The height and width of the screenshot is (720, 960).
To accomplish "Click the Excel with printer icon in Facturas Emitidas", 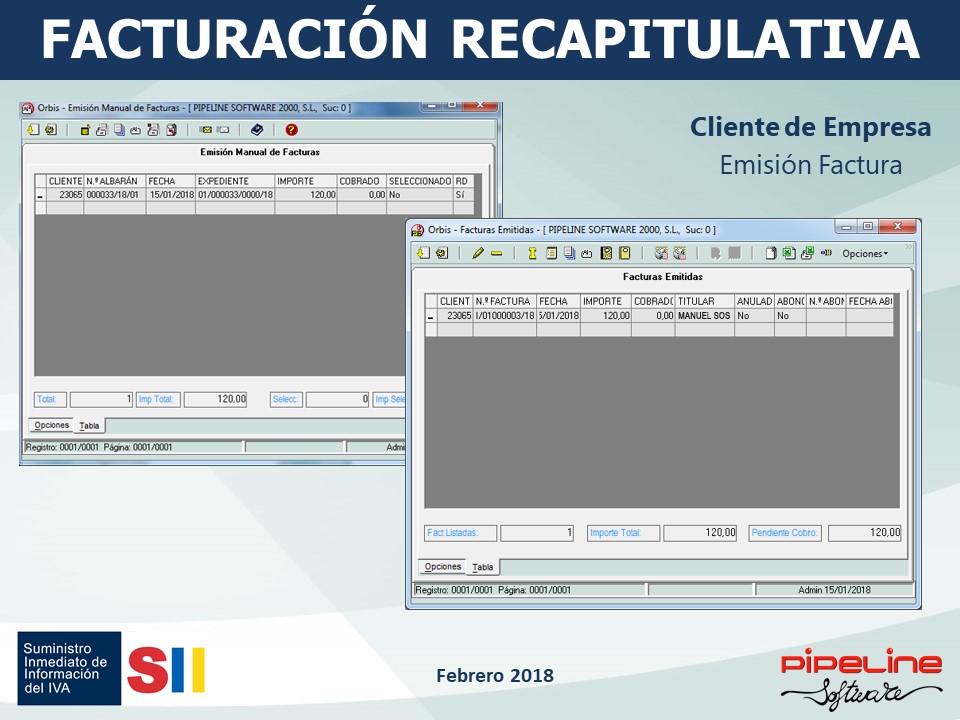I will 807,253.
